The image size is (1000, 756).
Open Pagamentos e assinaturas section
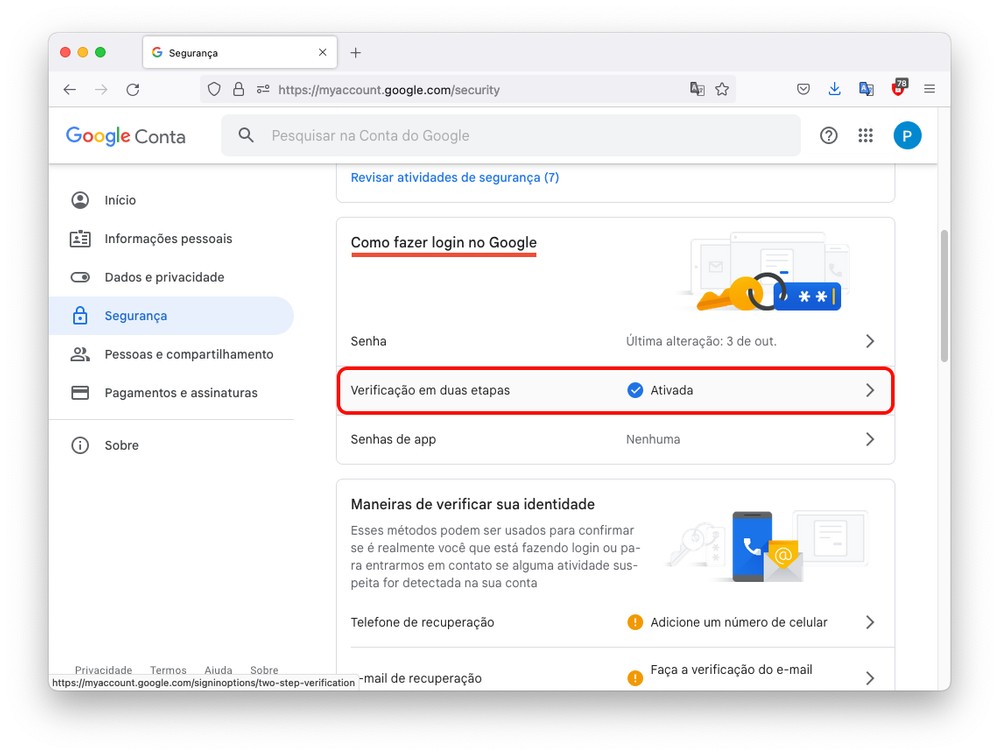tap(181, 393)
